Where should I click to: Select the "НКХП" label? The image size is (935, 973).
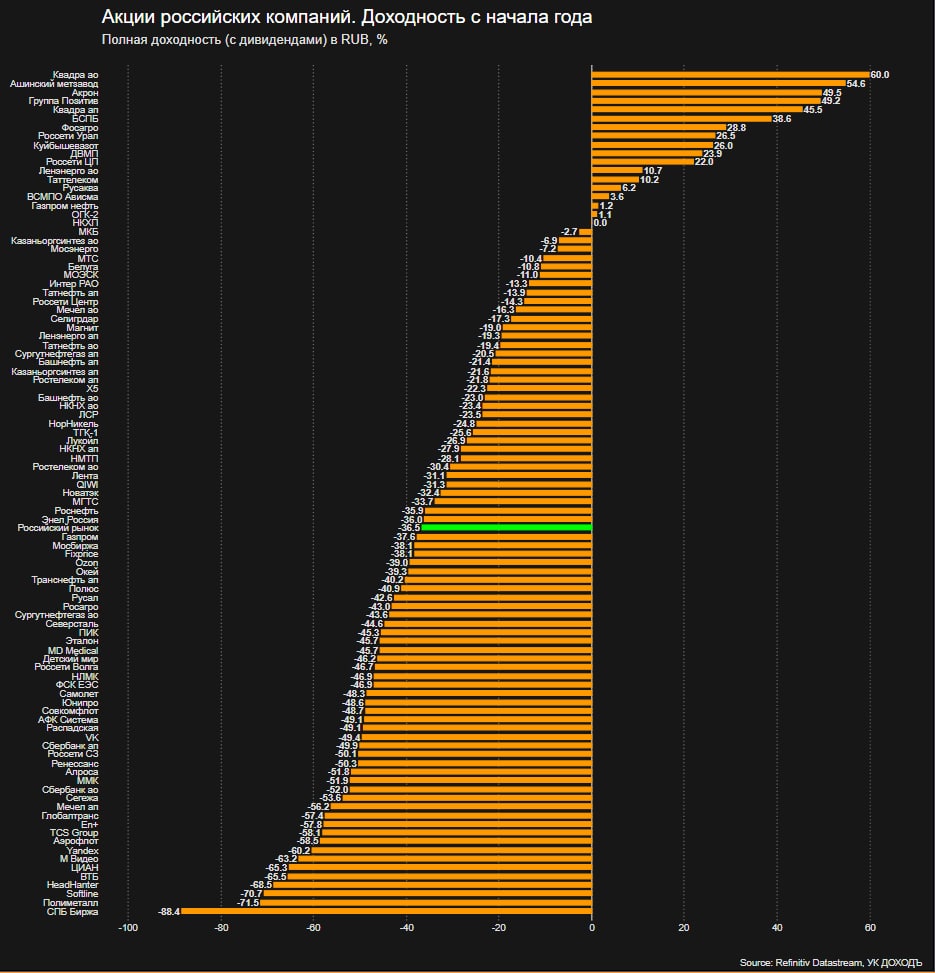coord(85,223)
